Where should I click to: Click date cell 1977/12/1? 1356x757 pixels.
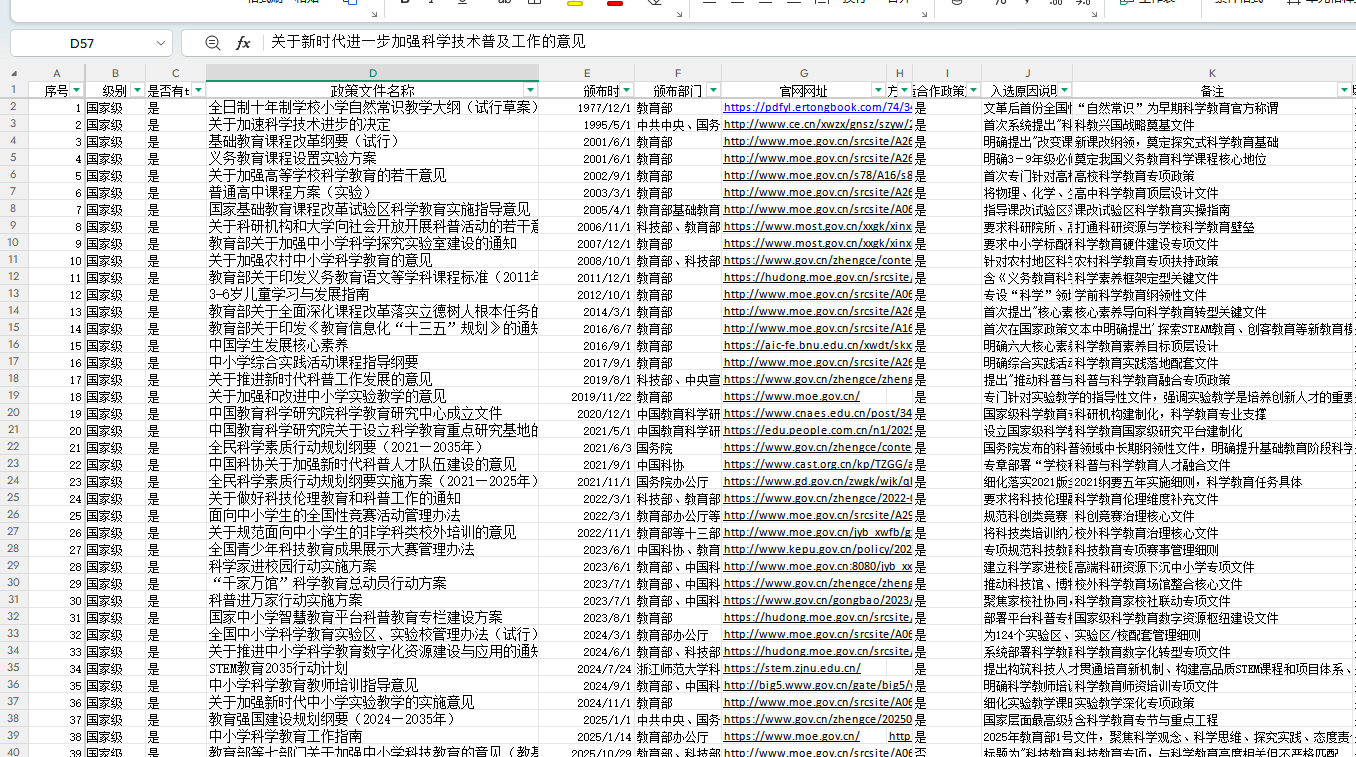point(586,107)
